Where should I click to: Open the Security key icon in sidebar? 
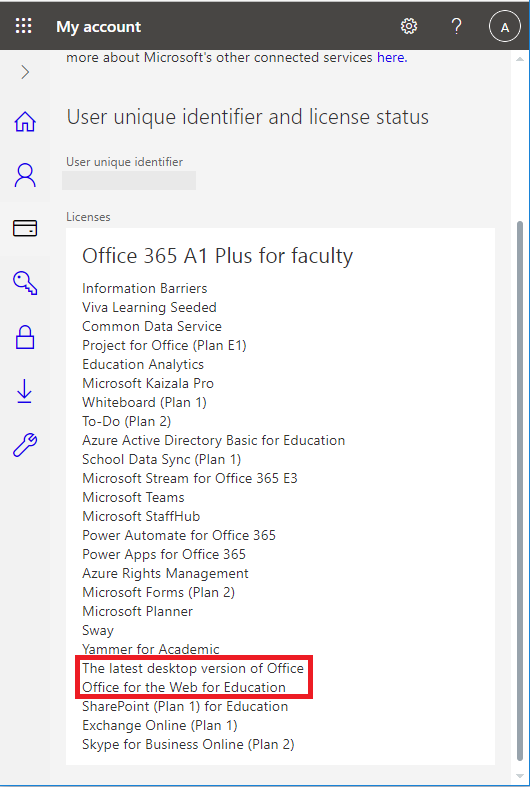tap(25, 283)
